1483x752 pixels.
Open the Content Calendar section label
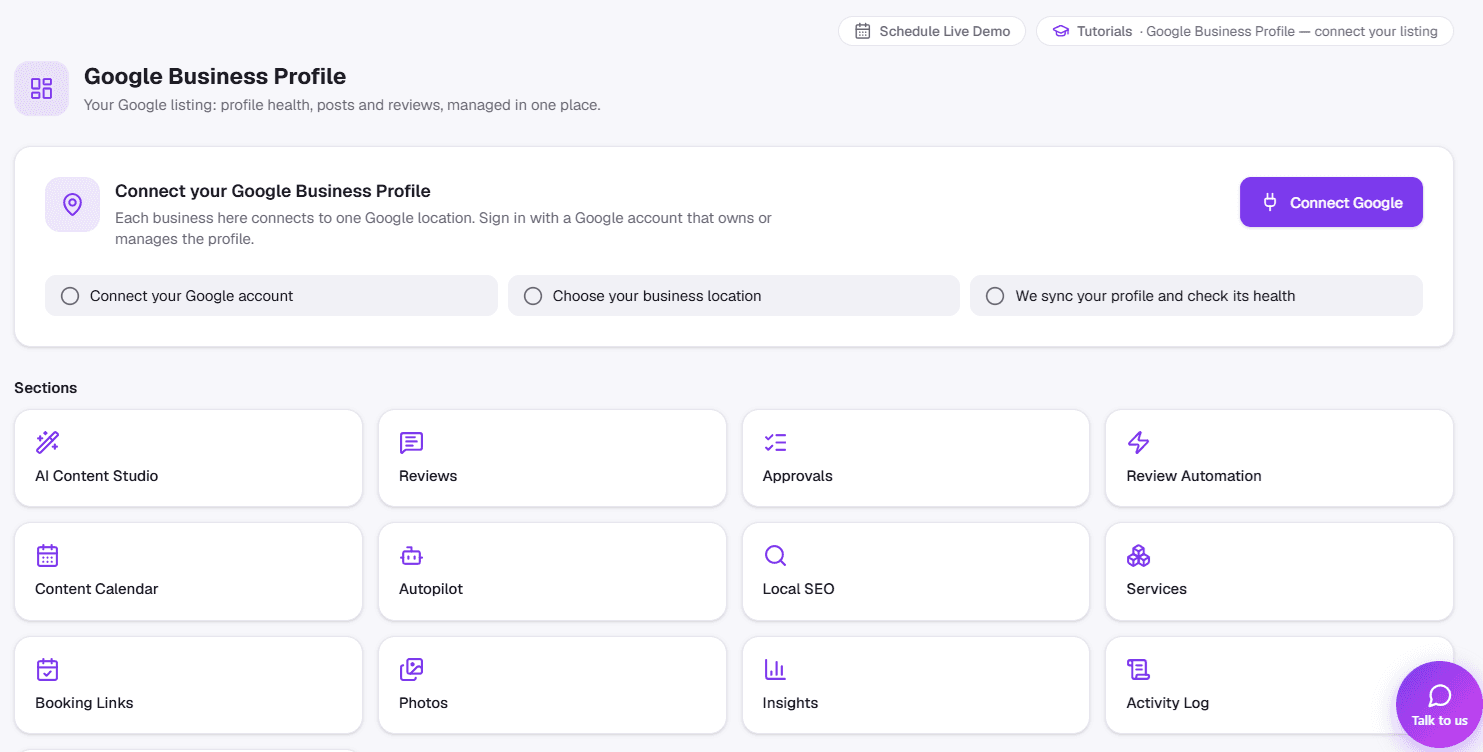tap(97, 589)
